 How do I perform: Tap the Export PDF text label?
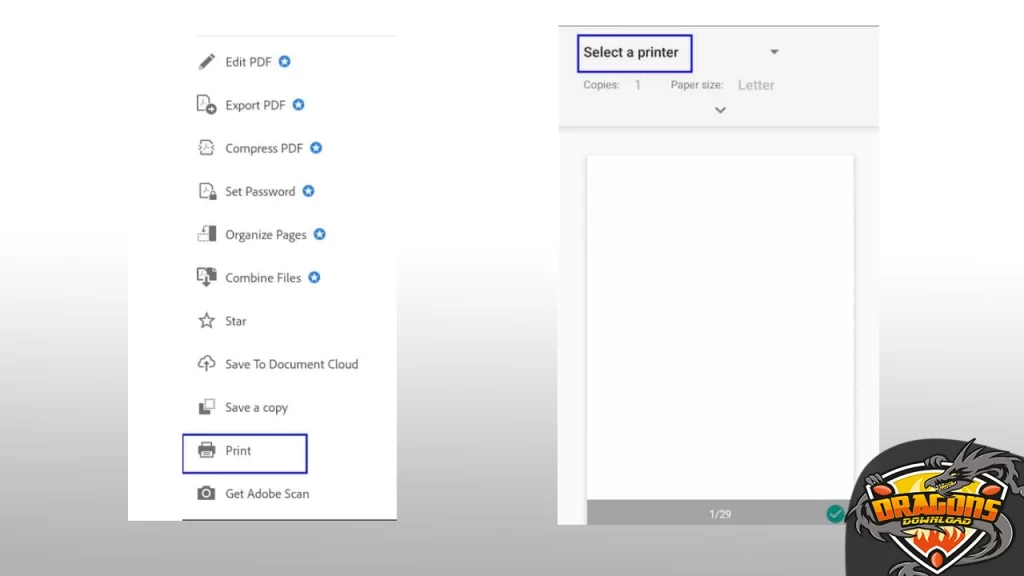click(x=255, y=105)
